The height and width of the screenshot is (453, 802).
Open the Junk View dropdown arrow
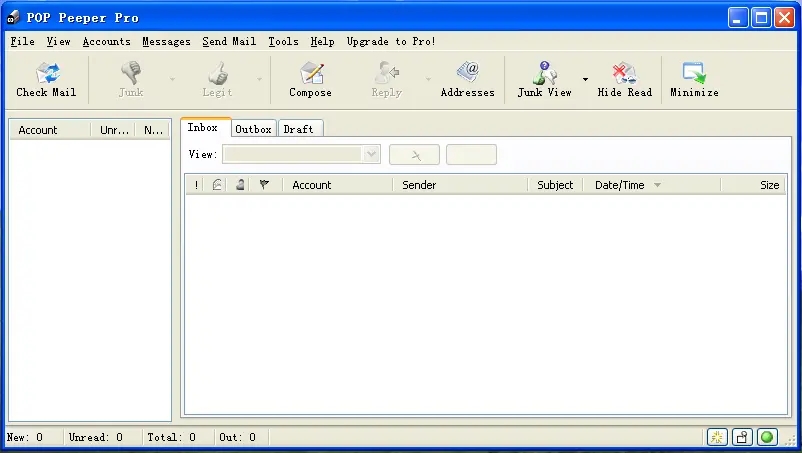tap(585, 79)
